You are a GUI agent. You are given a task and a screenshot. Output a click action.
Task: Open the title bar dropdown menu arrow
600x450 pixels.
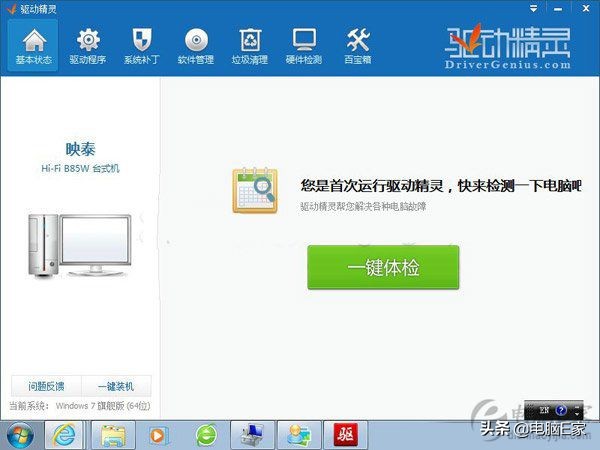point(533,8)
